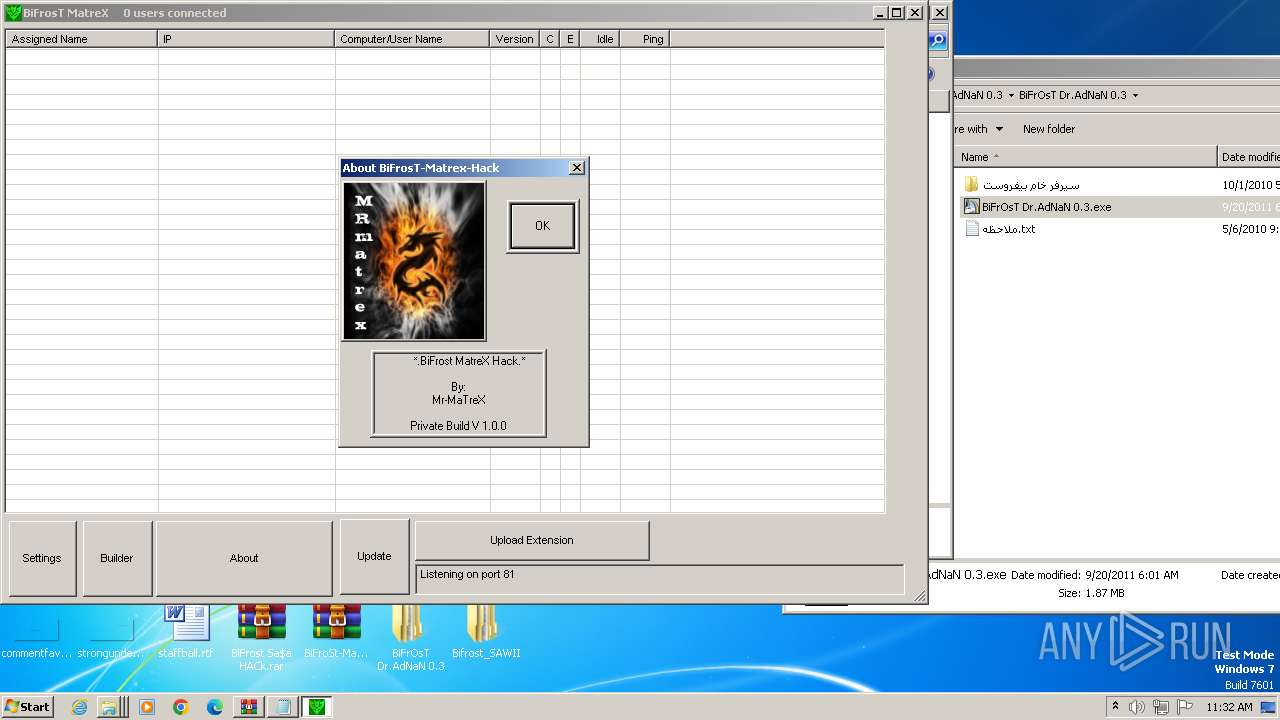1280x720 pixels.
Task: Click the Upload Extension button
Action: (x=532, y=540)
